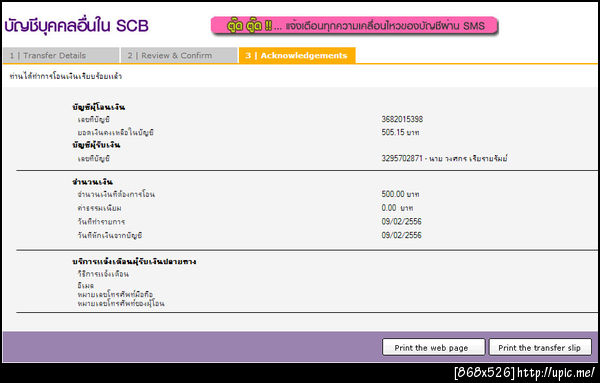Image resolution: width=600 pixels, height=383 pixels.
Task: Select the Acknowledgements step tab
Action: tap(297, 55)
